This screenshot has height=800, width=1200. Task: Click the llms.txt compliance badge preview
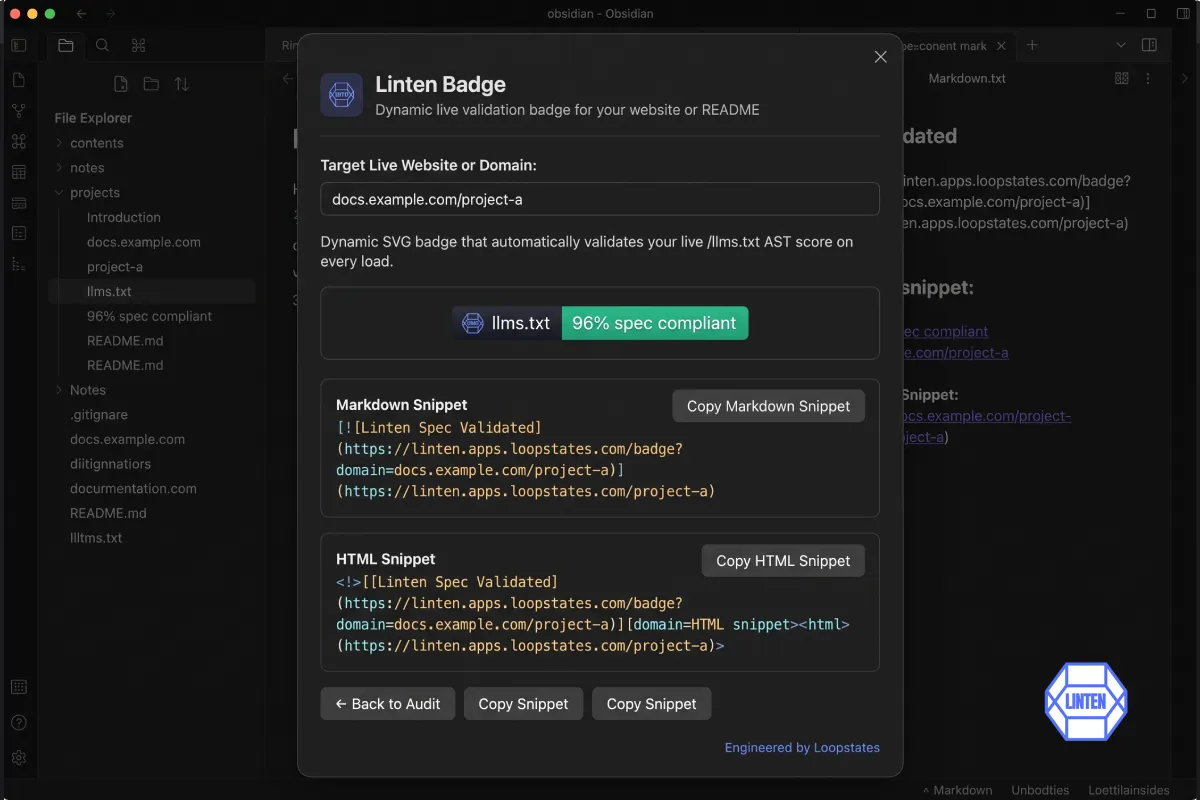600,323
